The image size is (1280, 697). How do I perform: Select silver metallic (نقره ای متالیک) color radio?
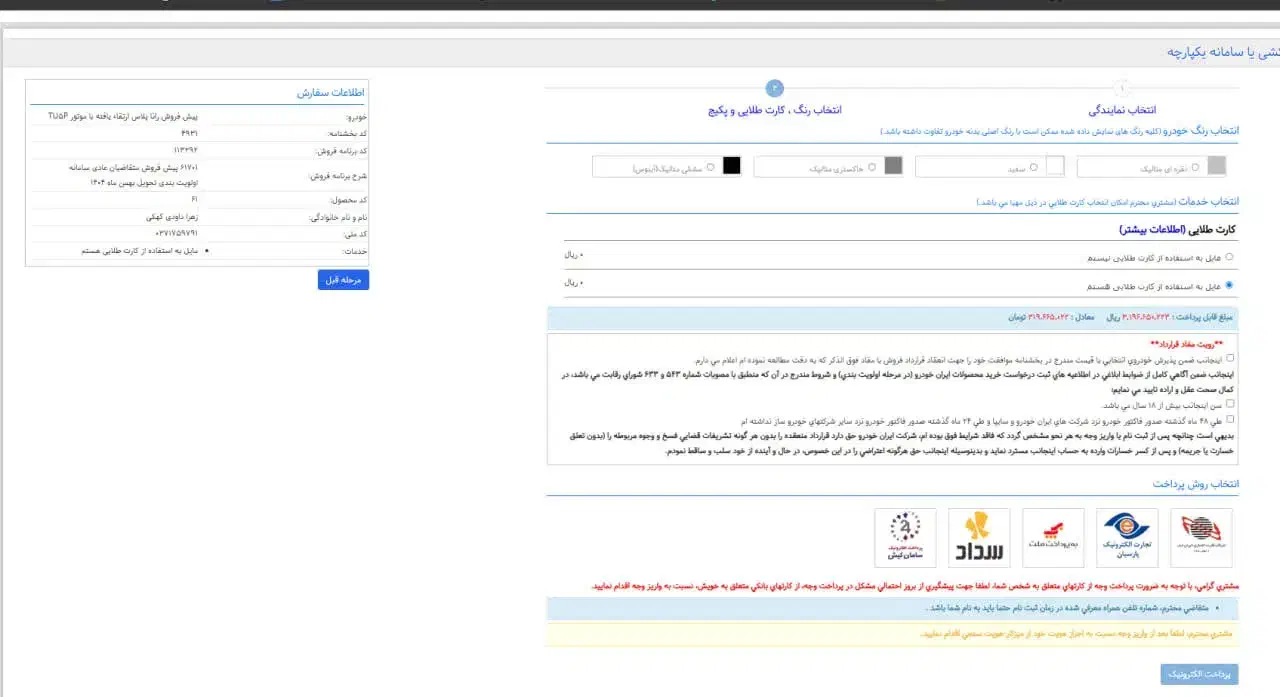tap(1195, 167)
